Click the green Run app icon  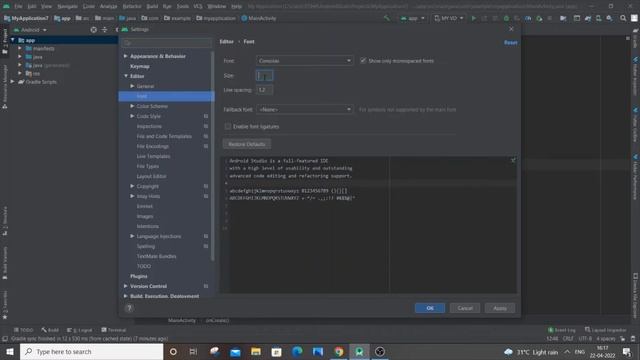(x=473, y=18)
